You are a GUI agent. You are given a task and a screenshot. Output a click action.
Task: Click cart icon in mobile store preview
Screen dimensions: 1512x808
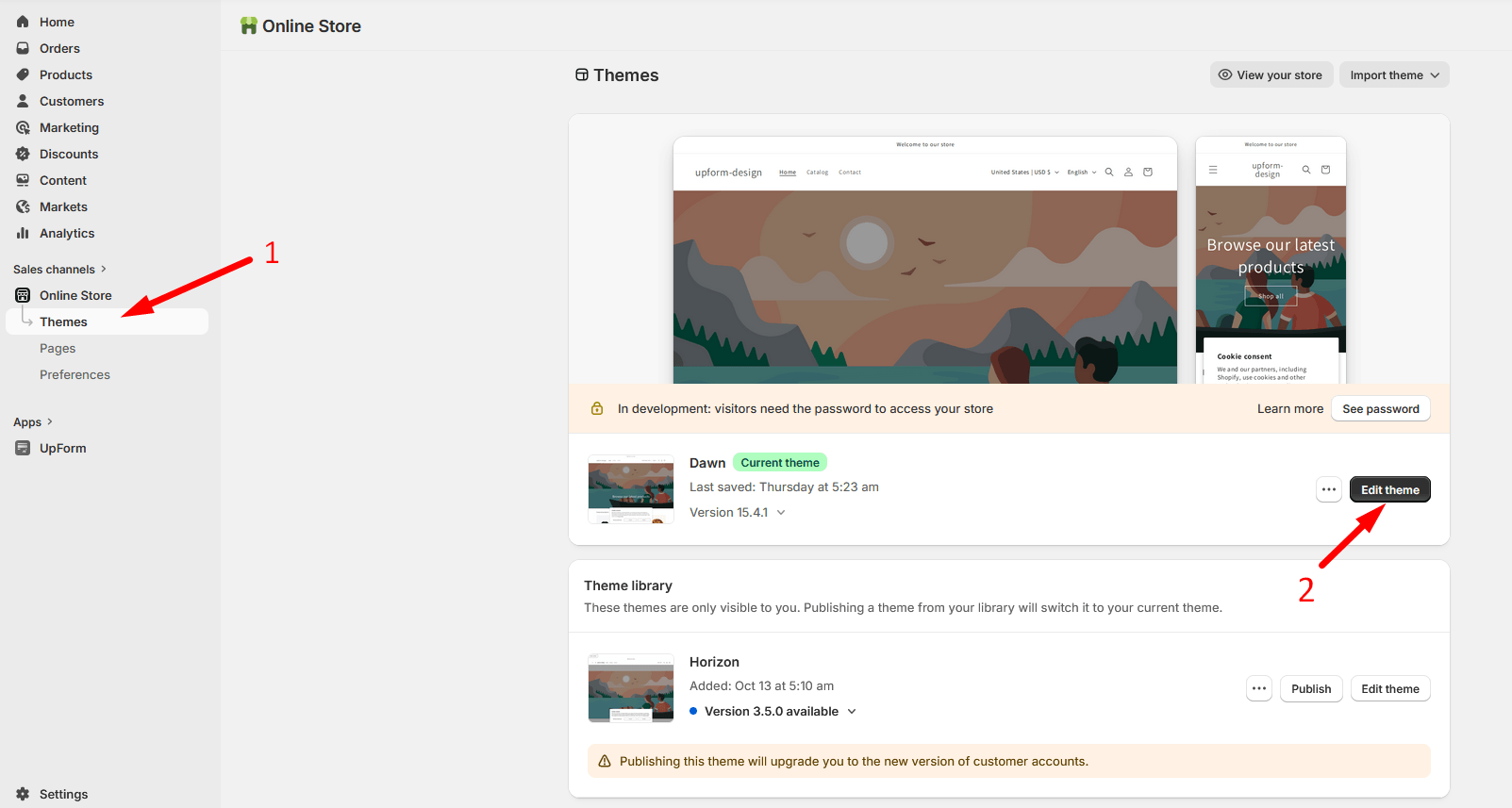1325,170
